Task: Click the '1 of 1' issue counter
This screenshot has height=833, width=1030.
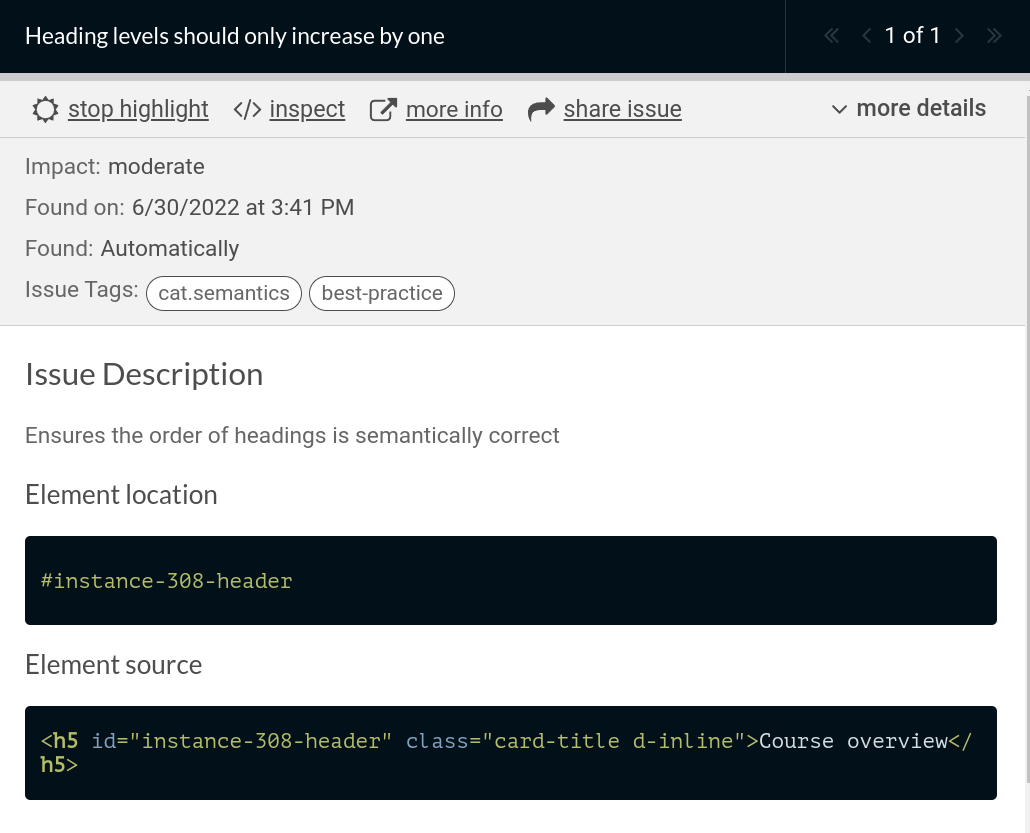Action: point(912,35)
